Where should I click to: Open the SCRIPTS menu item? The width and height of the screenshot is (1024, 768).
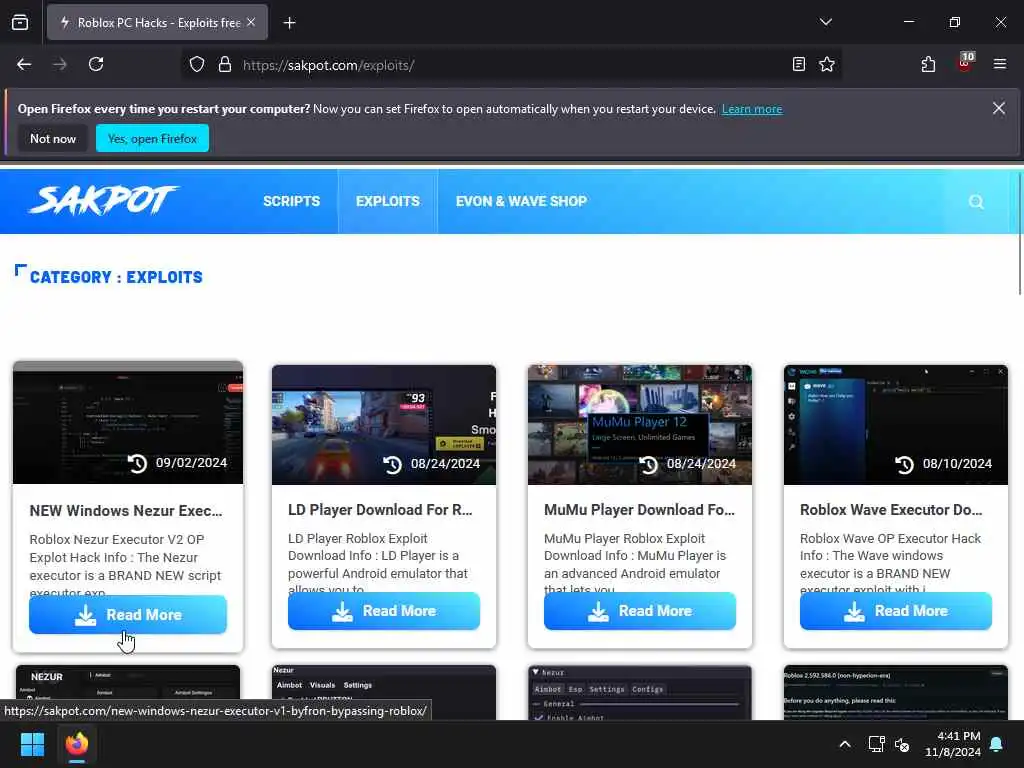click(x=291, y=201)
